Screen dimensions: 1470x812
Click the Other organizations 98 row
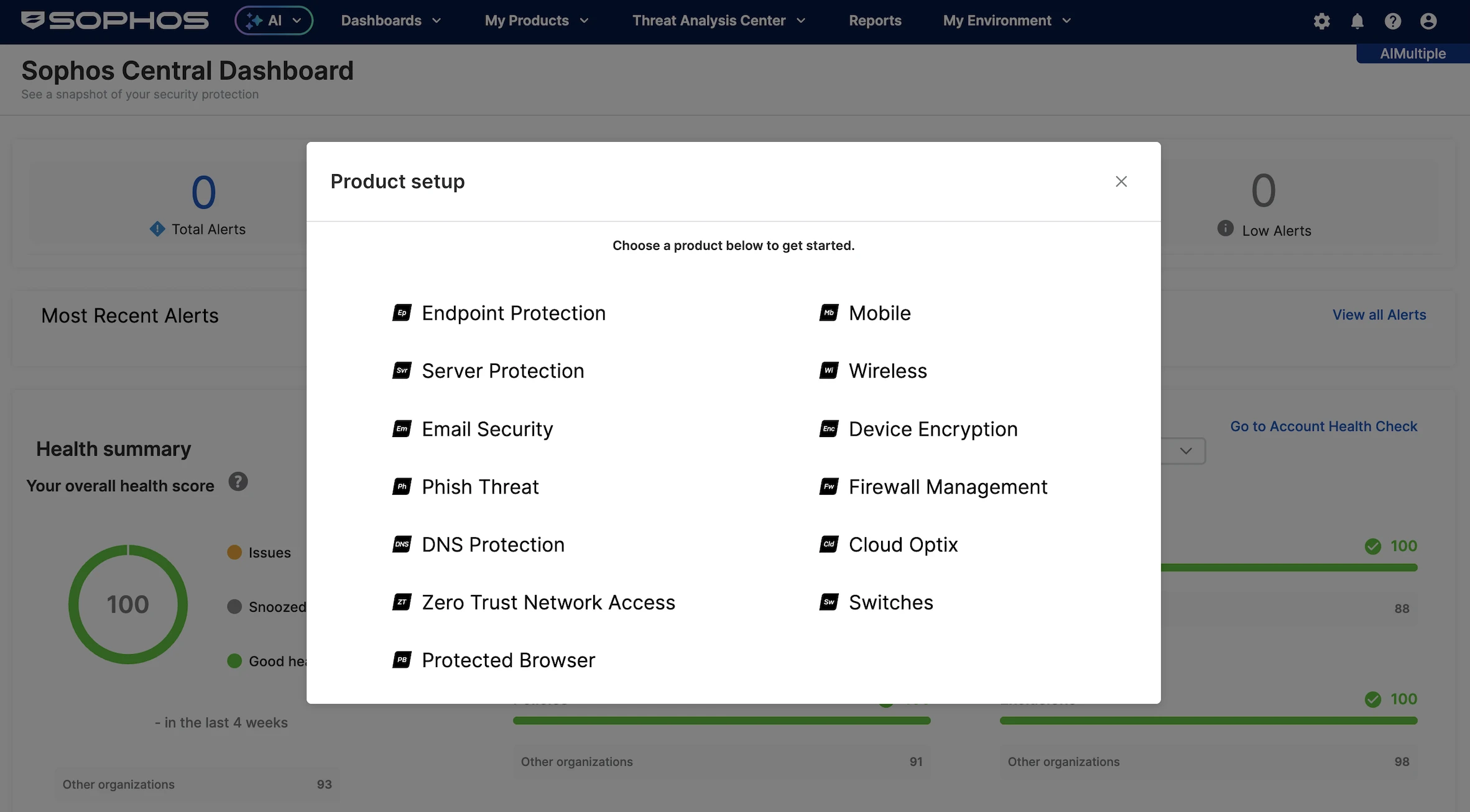click(1208, 762)
